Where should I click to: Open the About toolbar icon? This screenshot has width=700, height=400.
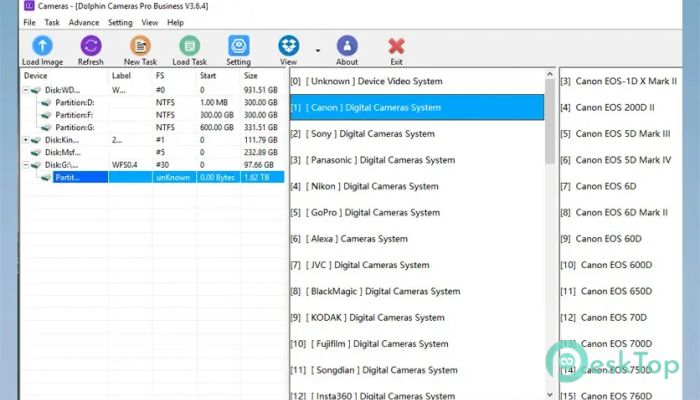click(x=347, y=46)
